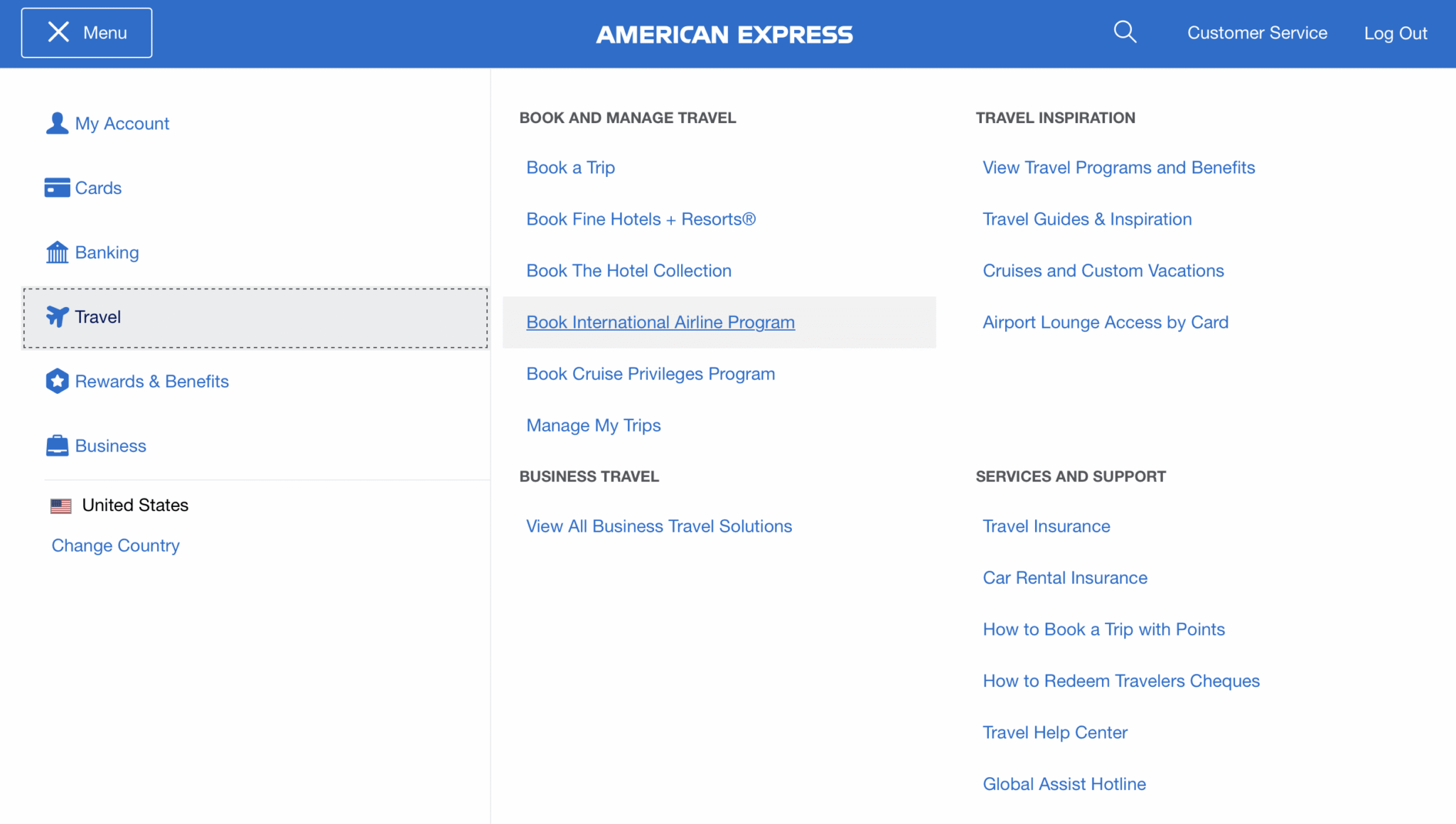Select the My Account person icon
The height and width of the screenshot is (824, 1456).
coord(57,123)
